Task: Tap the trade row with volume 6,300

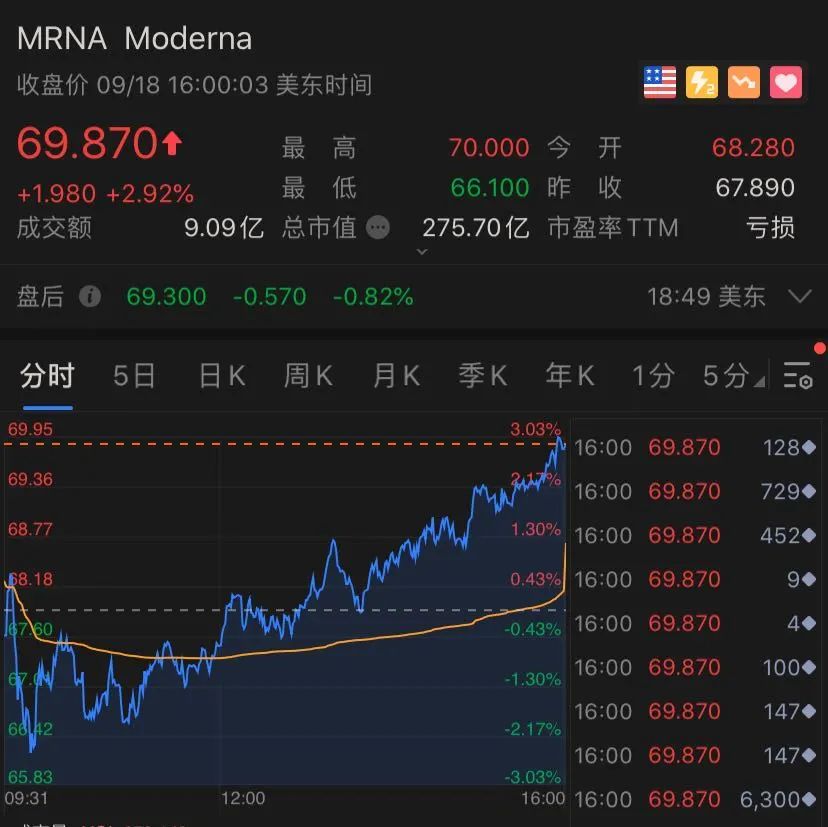Action: [x=695, y=800]
